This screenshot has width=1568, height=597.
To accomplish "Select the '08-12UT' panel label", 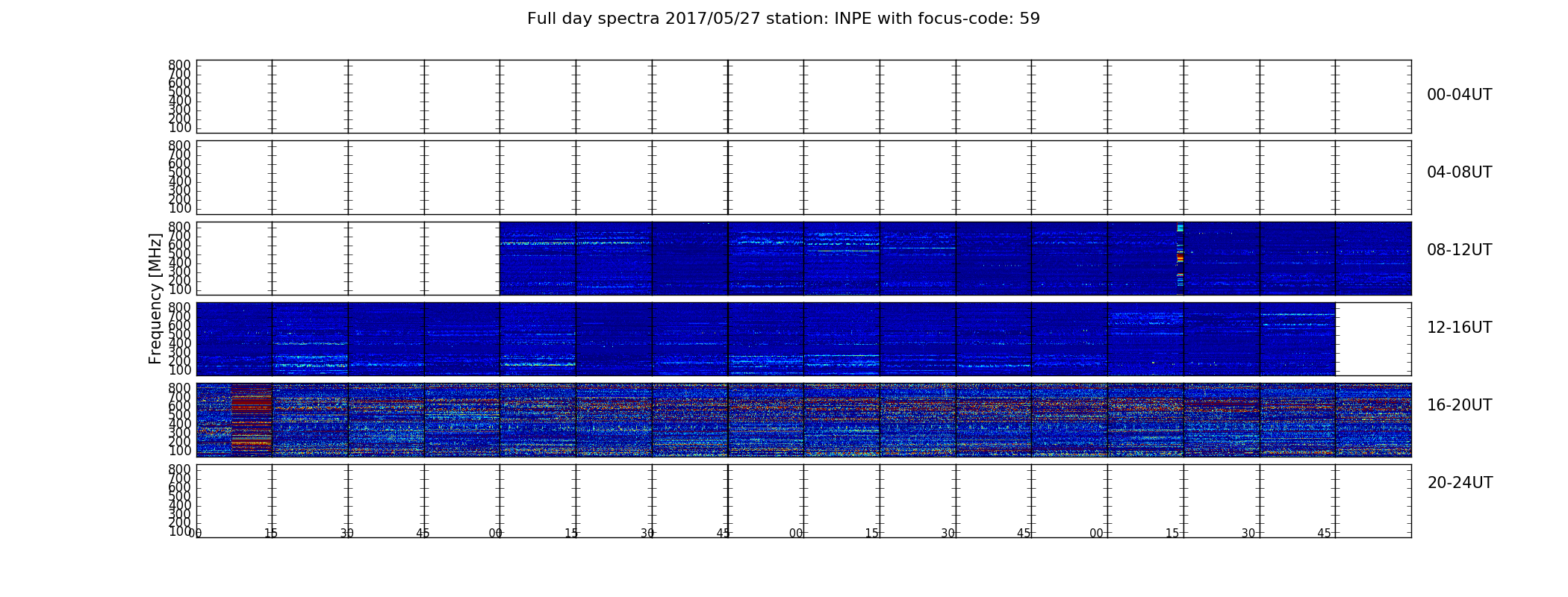I will tap(1459, 250).
